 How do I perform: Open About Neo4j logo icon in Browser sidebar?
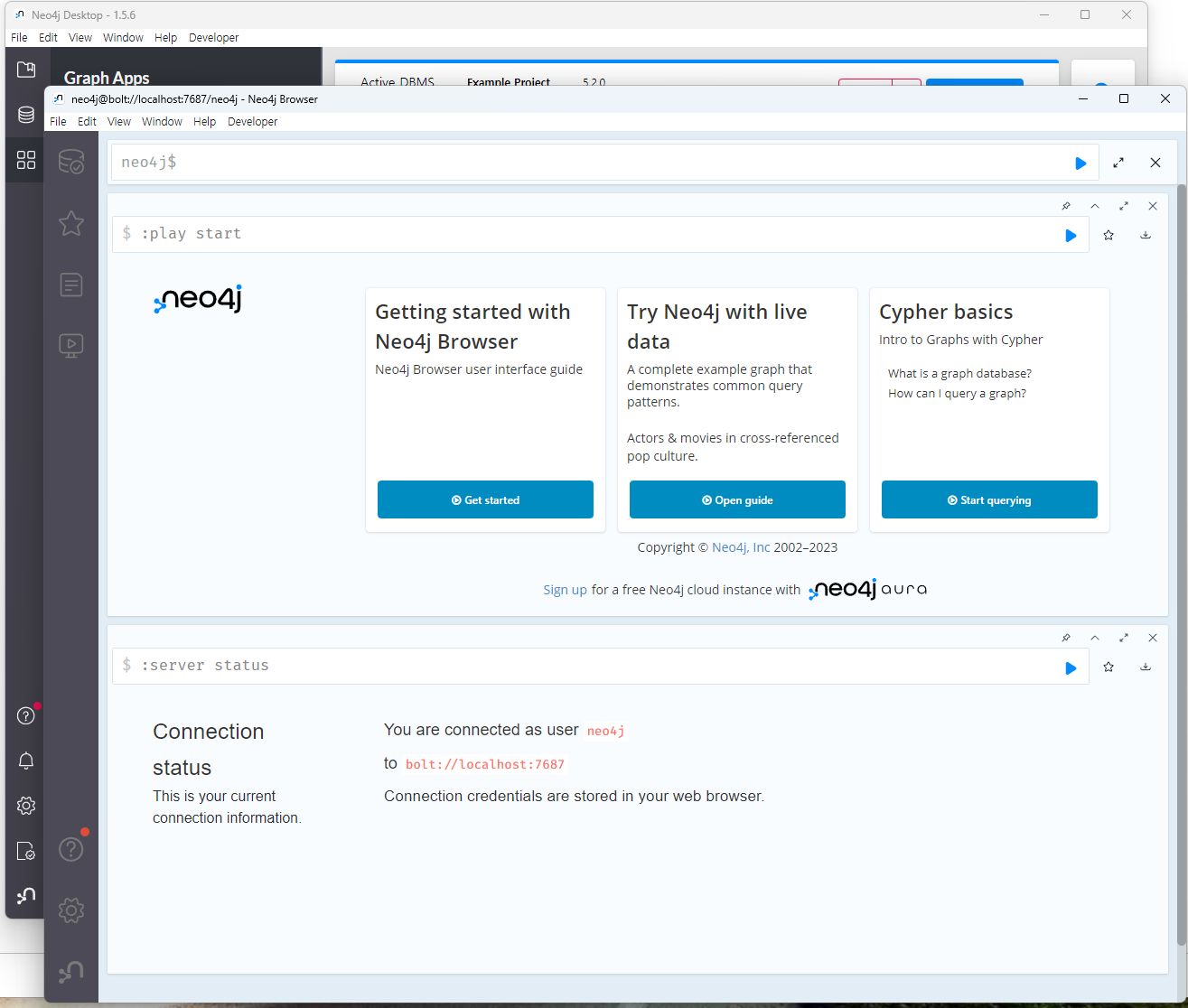[x=71, y=972]
